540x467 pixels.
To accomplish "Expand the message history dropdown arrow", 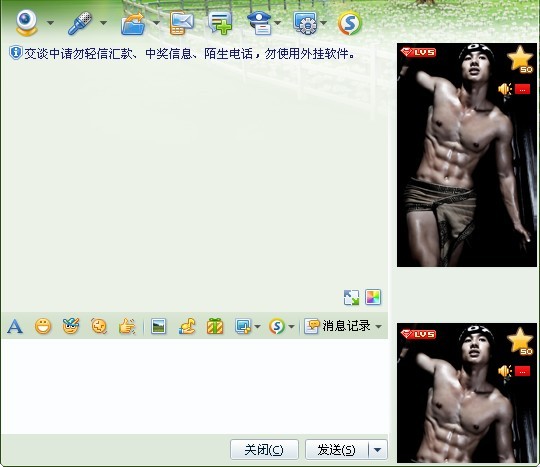I will point(378,326).
